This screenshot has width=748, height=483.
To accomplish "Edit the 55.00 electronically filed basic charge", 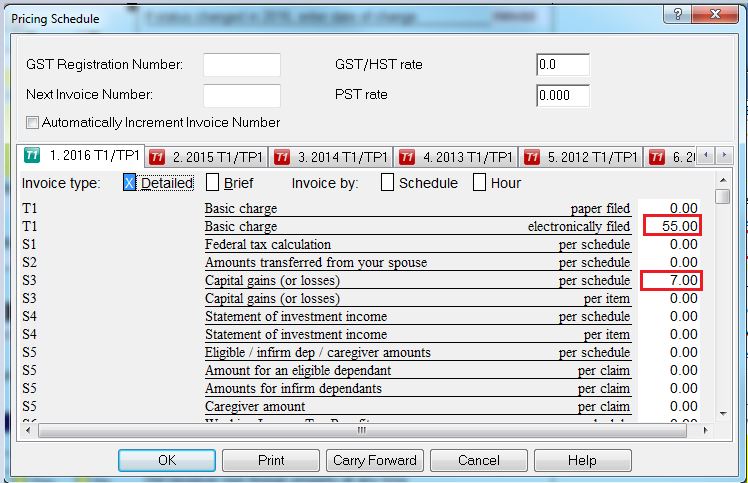I will (673, 226).
